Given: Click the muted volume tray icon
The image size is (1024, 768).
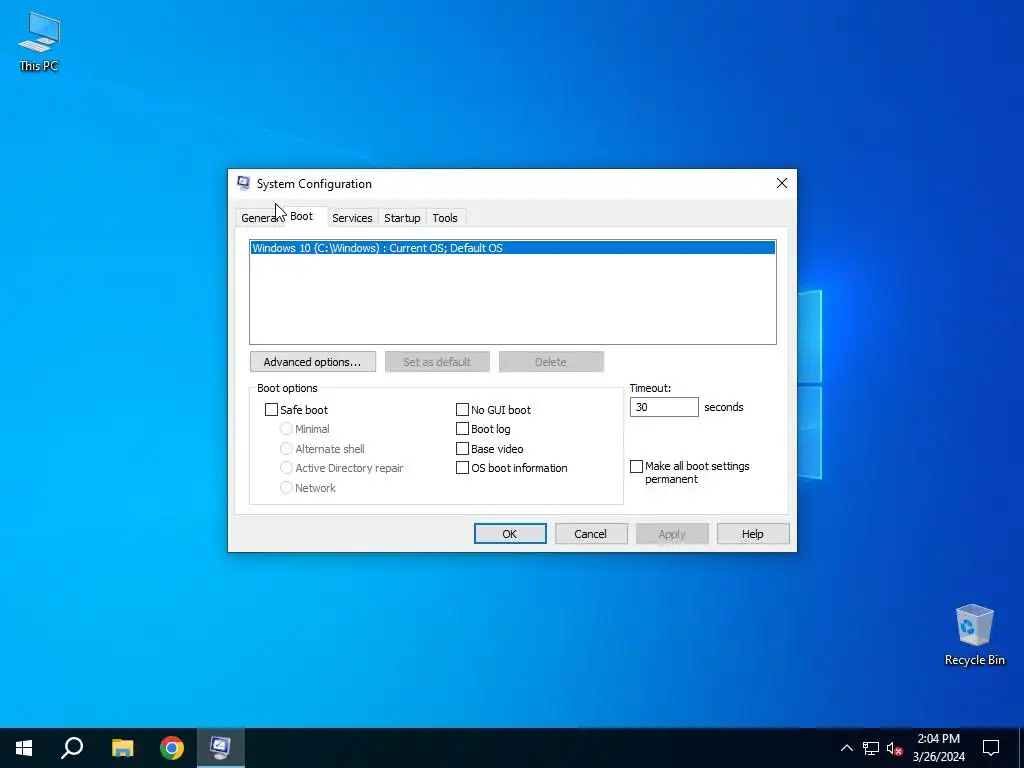Looking at the screenshot, I should [894, 748].
